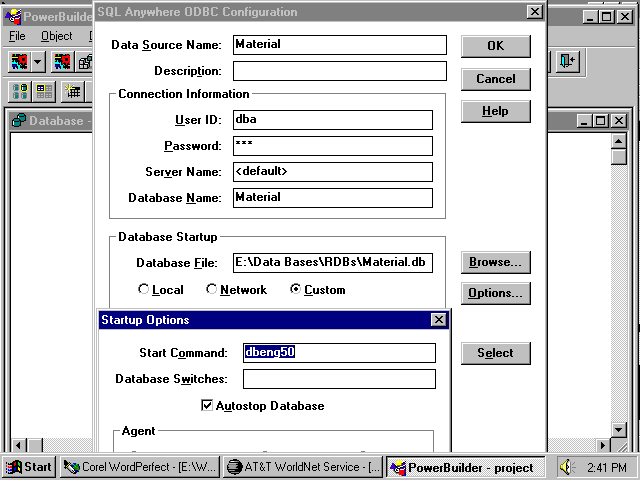Click the Database Switches input field
640x480 pixels.
coord(339,379)
